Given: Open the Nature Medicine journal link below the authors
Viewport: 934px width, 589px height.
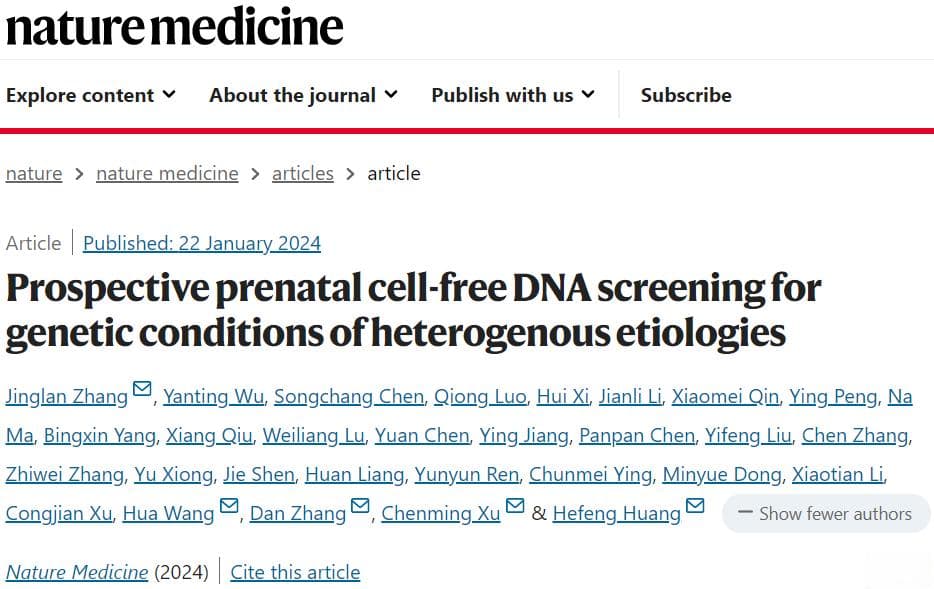Looking at the screenshot, I should tap(77, 572).
